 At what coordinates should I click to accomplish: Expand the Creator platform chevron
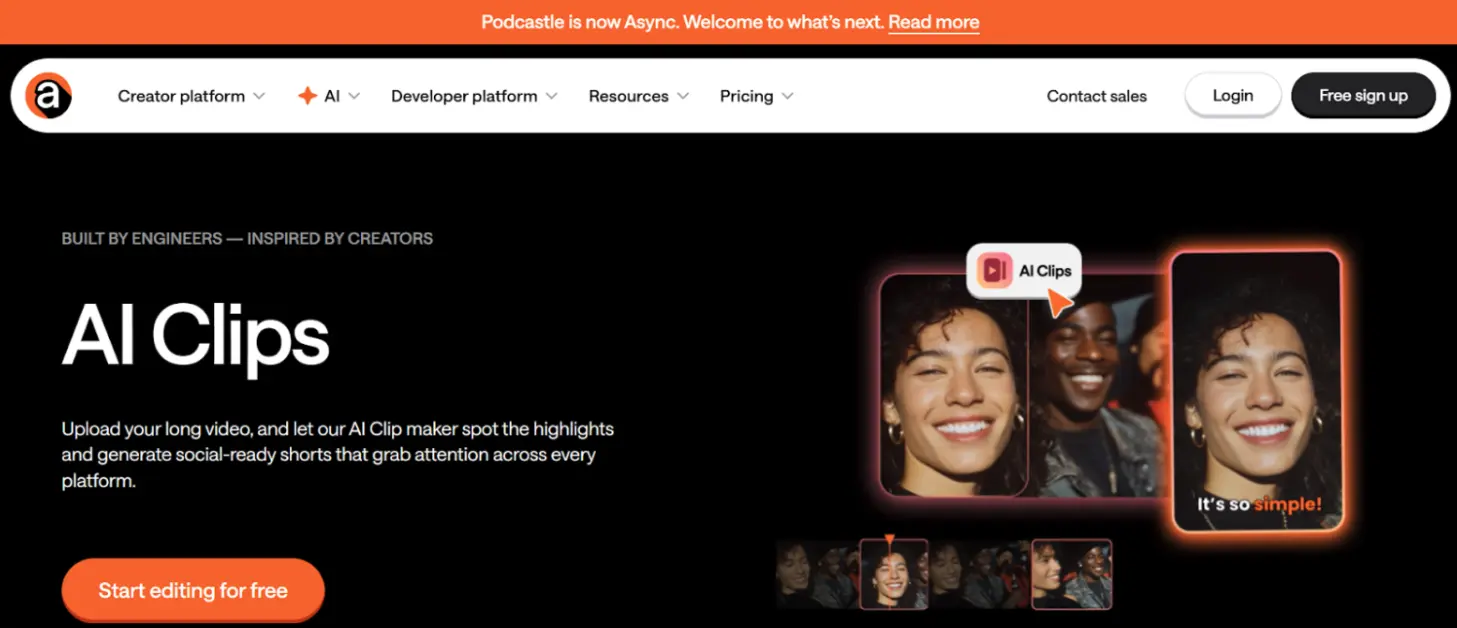coord(259,97)
